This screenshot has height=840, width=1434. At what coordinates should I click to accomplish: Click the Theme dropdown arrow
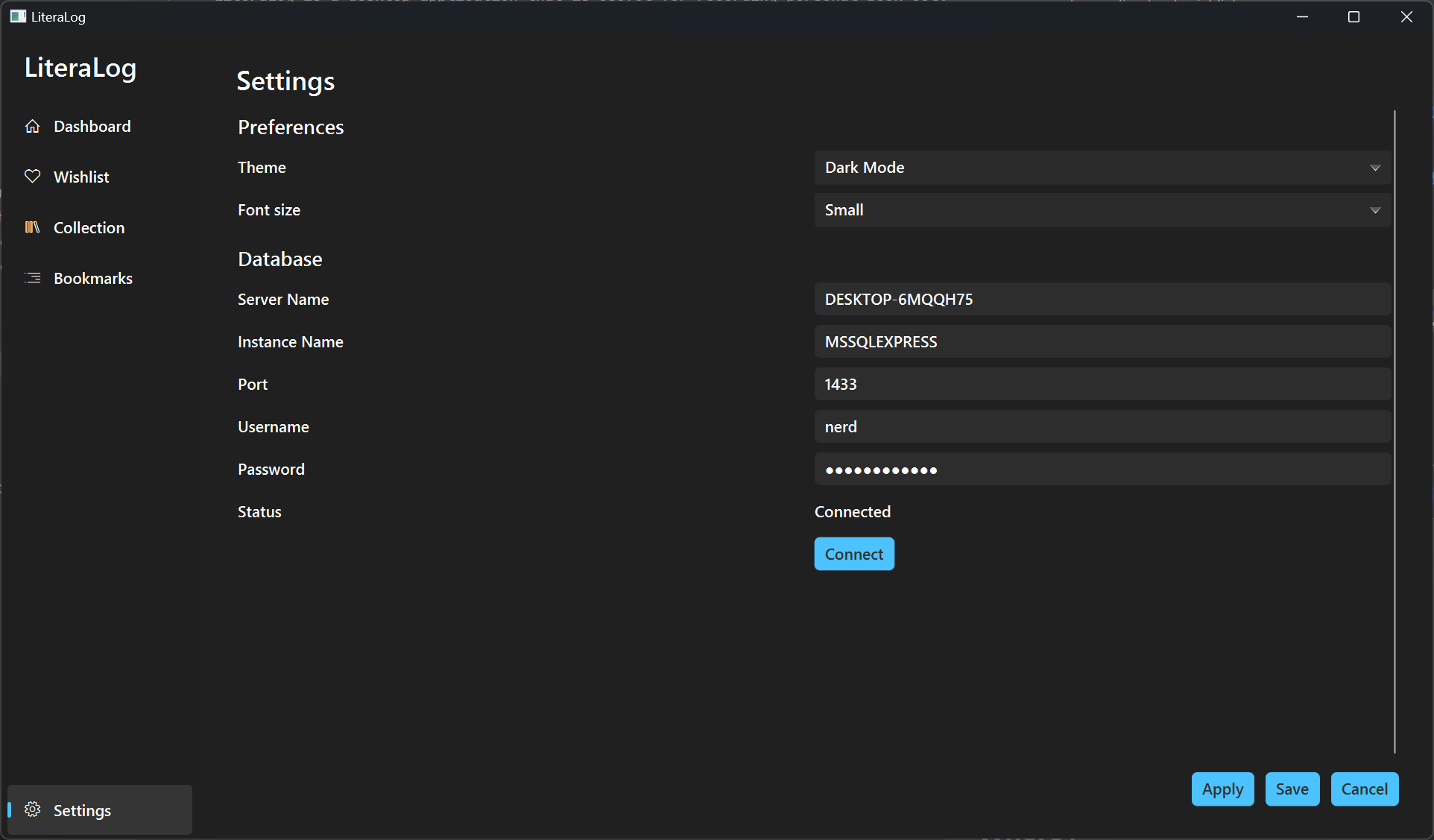(1375, 168)
